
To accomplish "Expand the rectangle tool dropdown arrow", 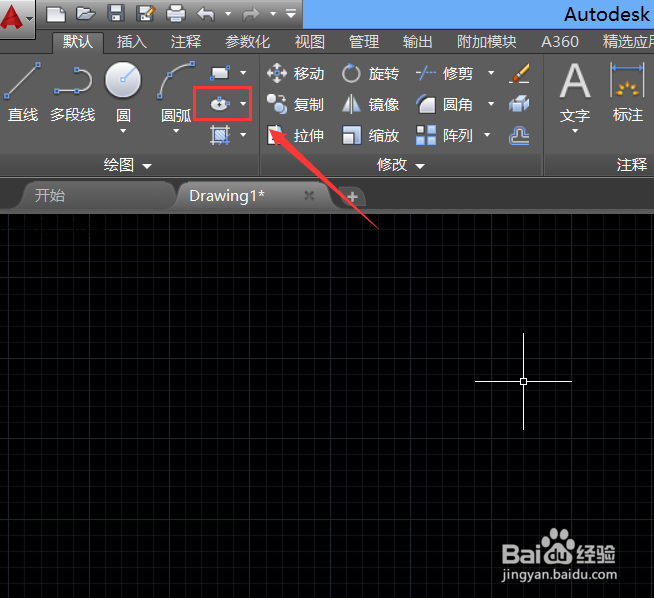I will point(243,73).
